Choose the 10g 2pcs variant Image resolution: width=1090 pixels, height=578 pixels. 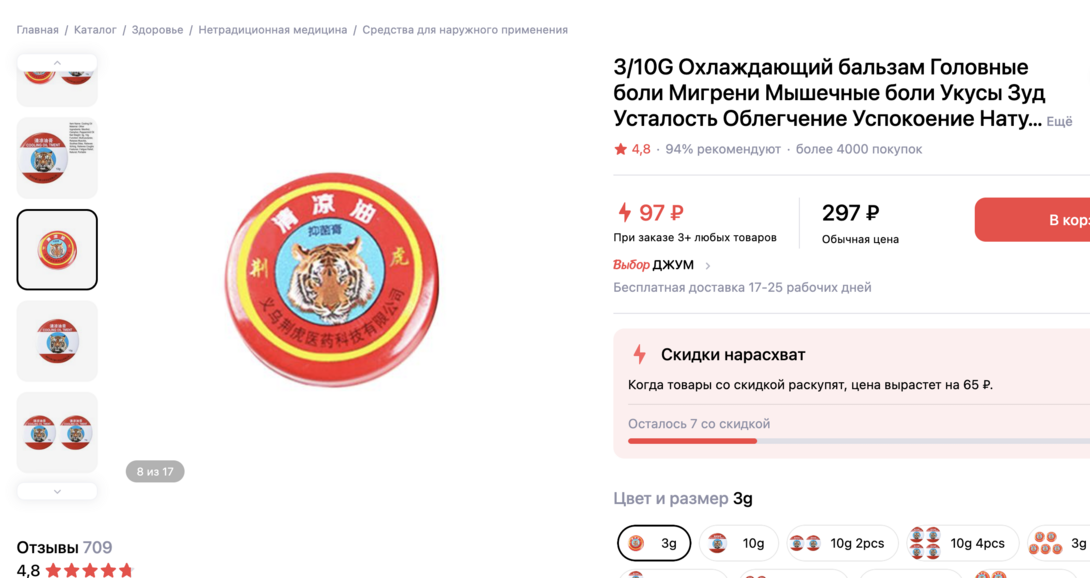coord(842,543)
